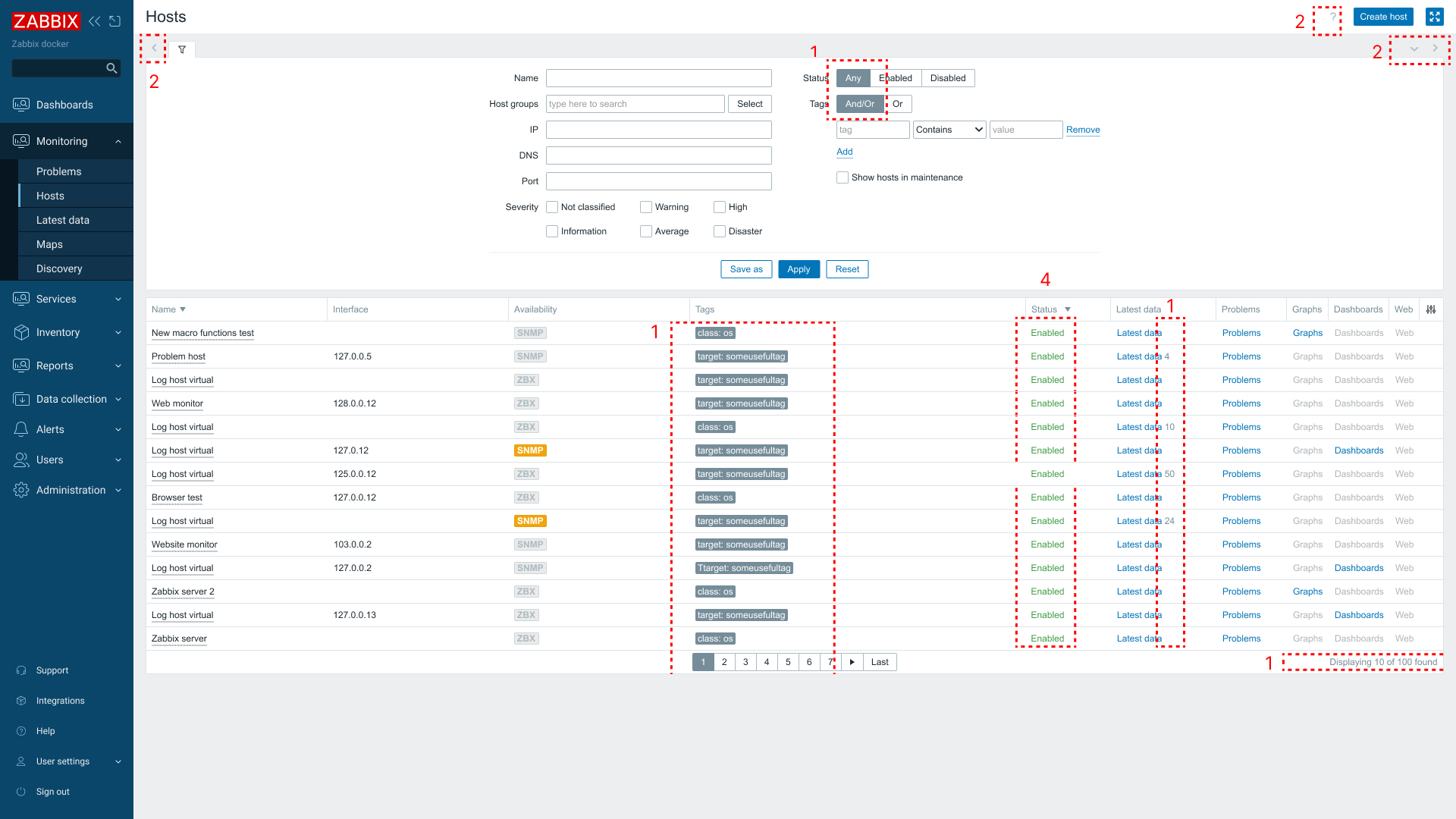This screenshot has height=819, width=1456.
Task: Collapse the sidebar using double-chevron icon
Action: tap(94, 21)
